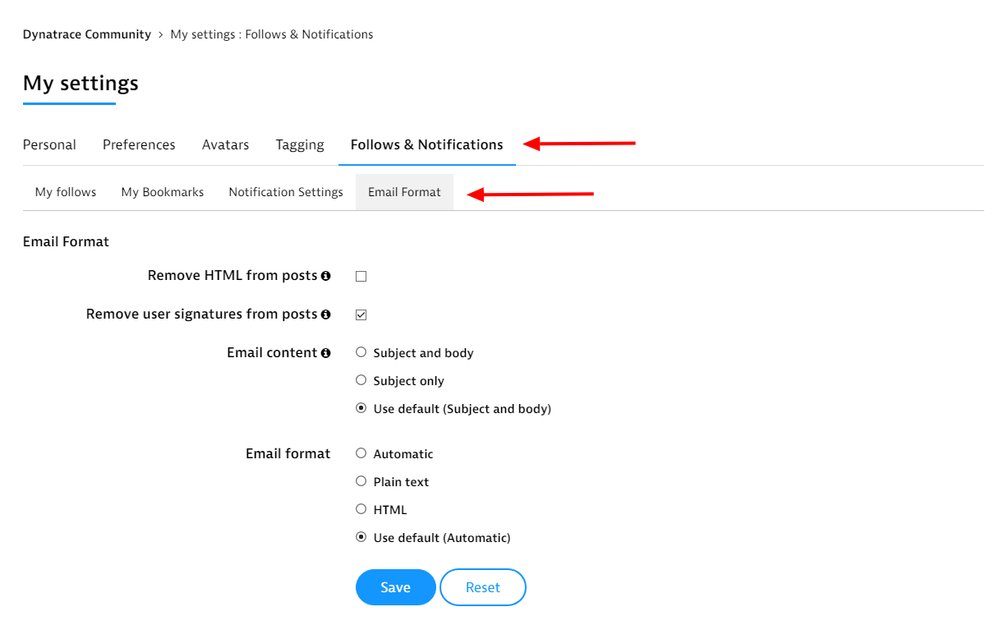Click info icon beside Remove HTML from posts
This screenshot has height=629, width=999.
pyautogui.click(x=326, y=276)
